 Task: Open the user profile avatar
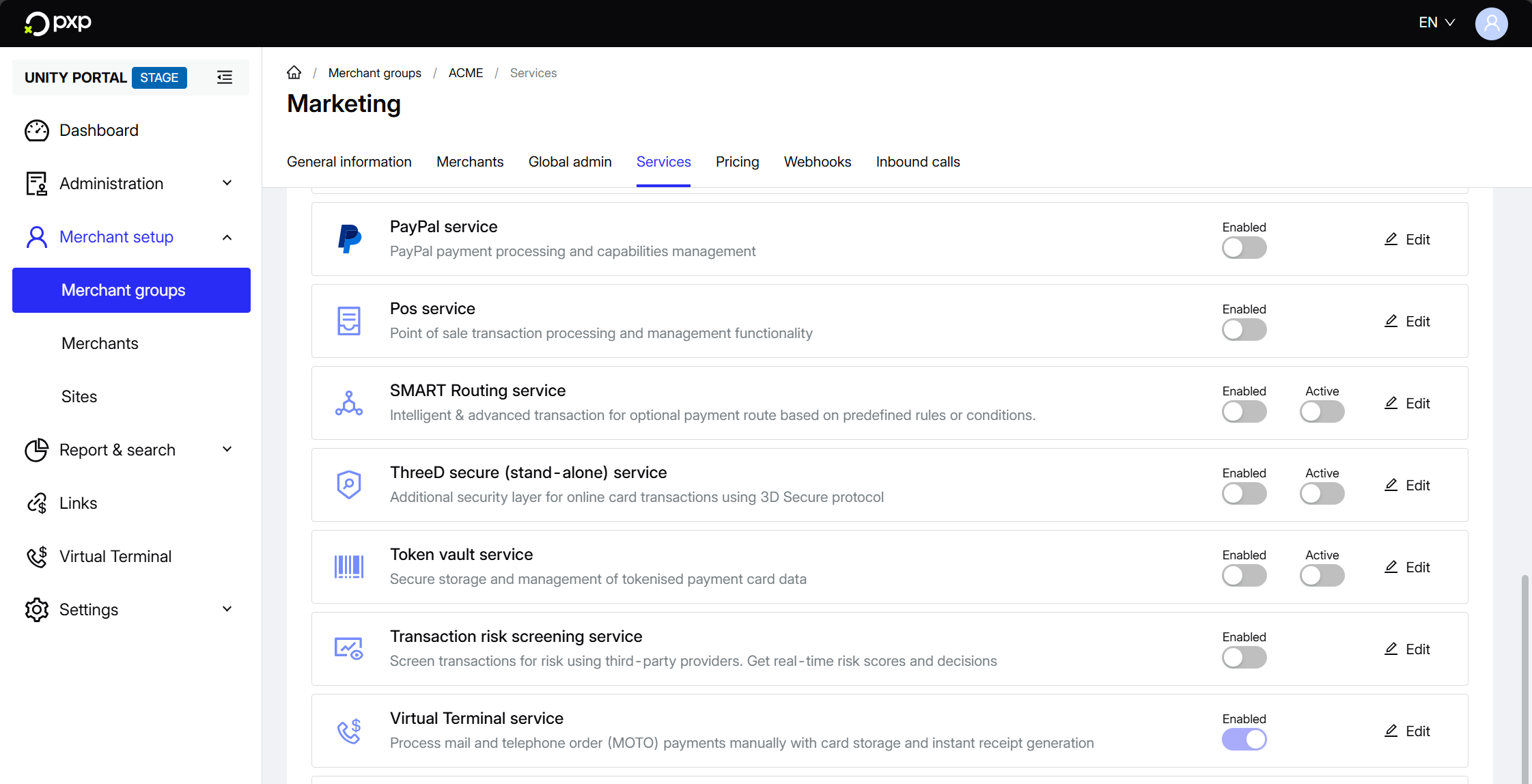1491,23
